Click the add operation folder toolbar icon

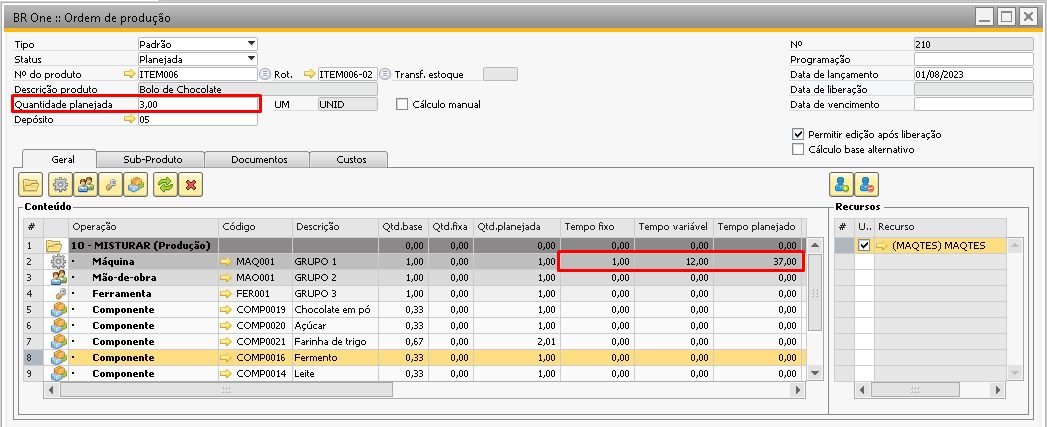31,184
